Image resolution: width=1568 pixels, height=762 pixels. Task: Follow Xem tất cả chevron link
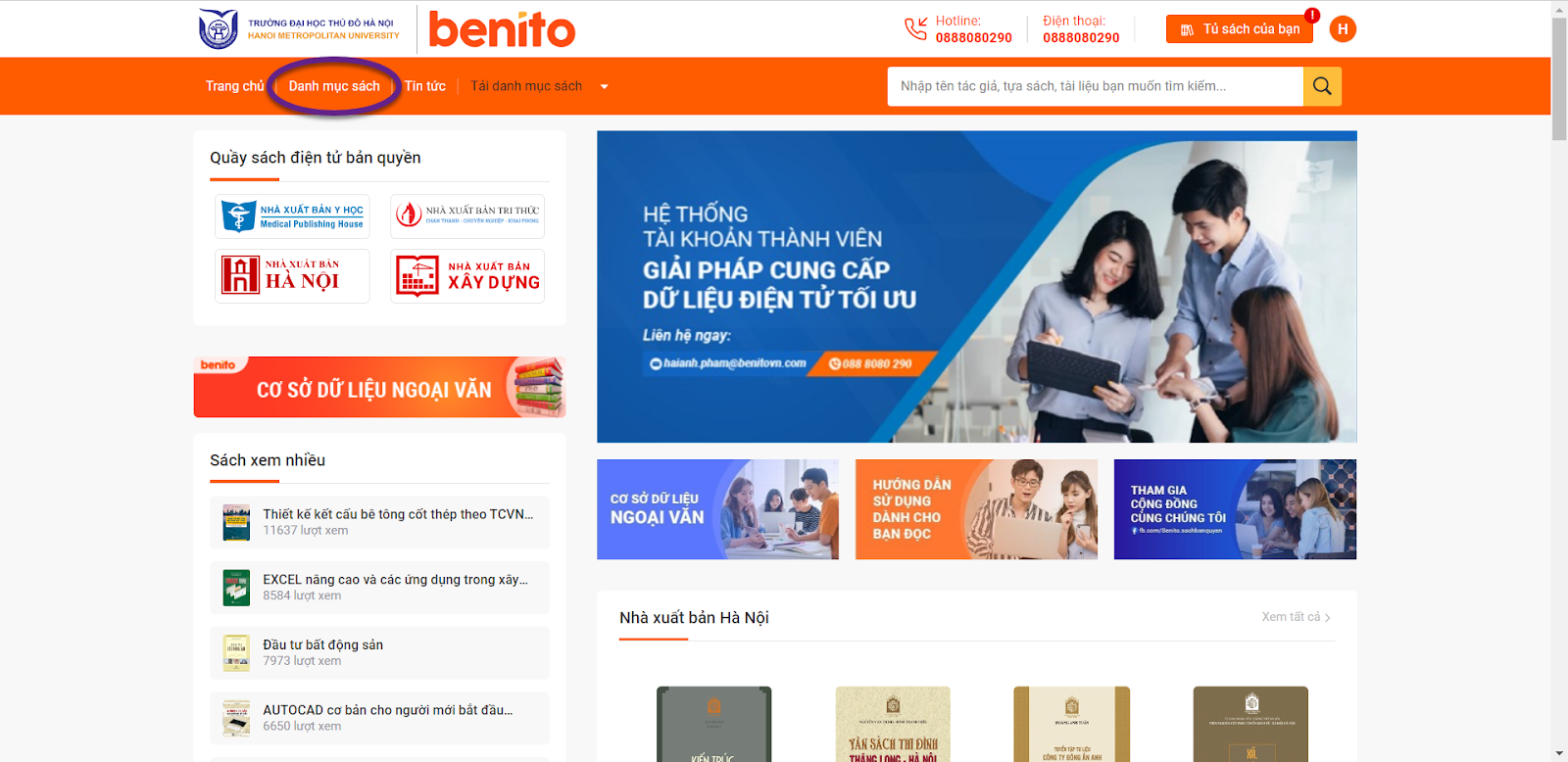click(1296, 617)
